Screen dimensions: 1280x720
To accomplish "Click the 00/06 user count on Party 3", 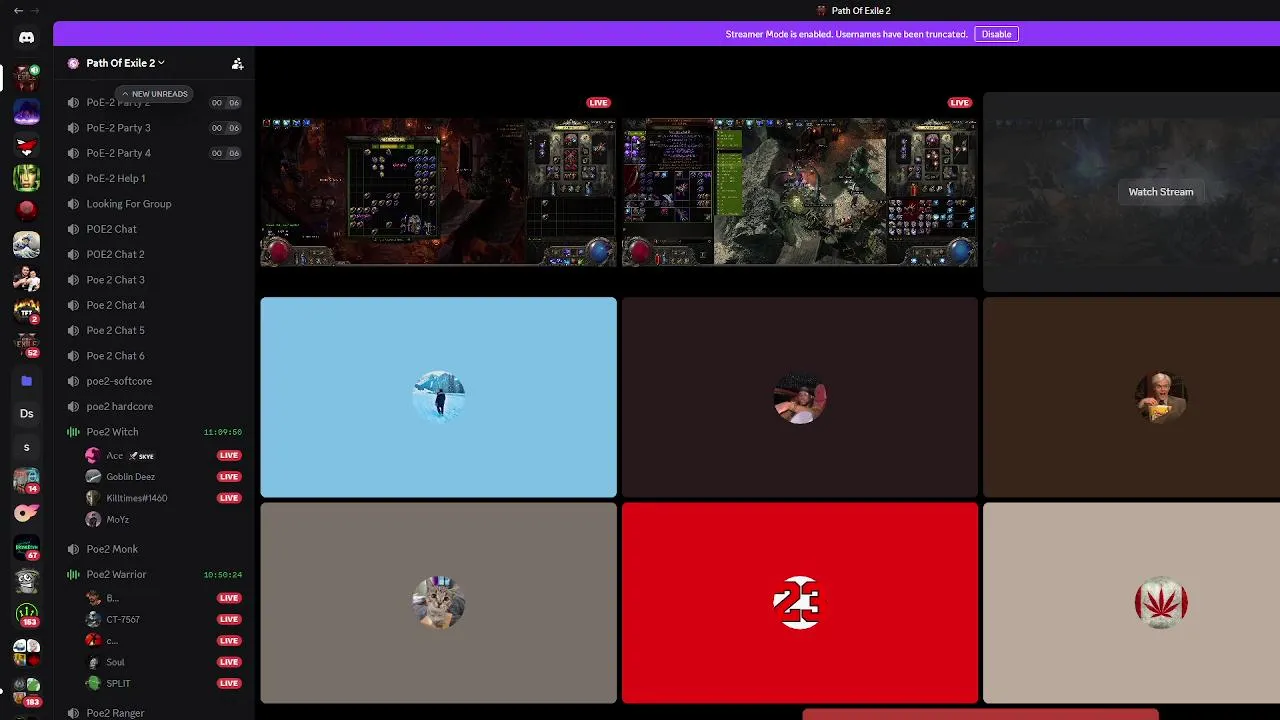I will 225,128.
